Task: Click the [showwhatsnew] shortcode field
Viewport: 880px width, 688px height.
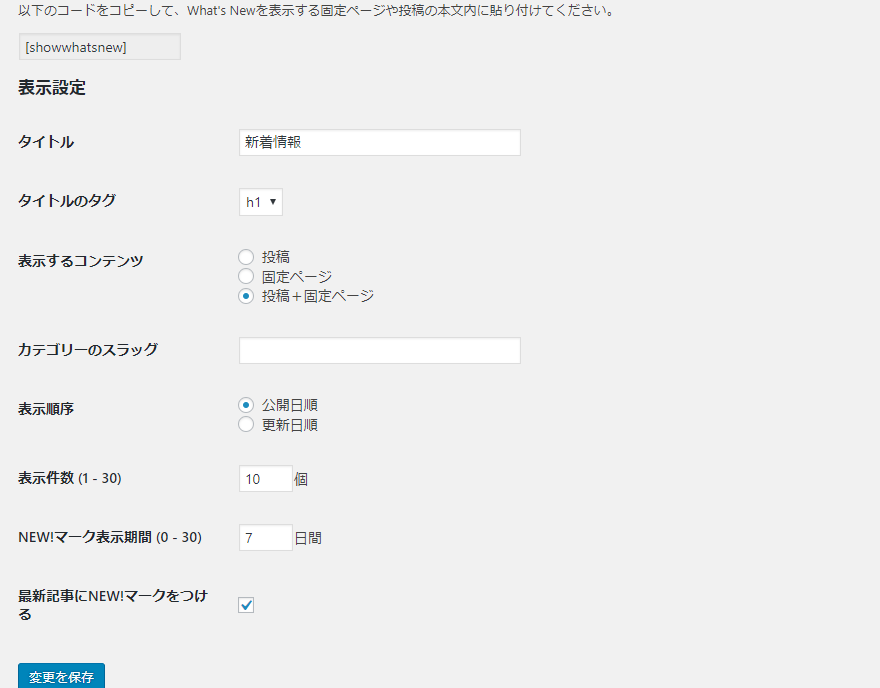Action: coord(100,47)
